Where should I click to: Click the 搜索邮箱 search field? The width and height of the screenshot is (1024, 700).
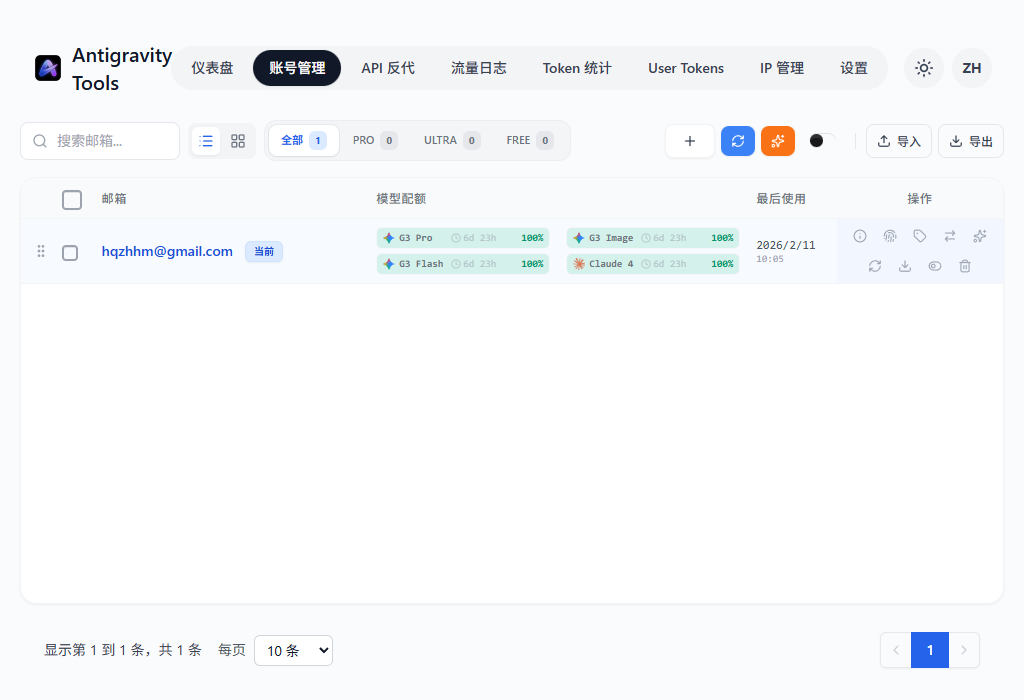(100, 141)
